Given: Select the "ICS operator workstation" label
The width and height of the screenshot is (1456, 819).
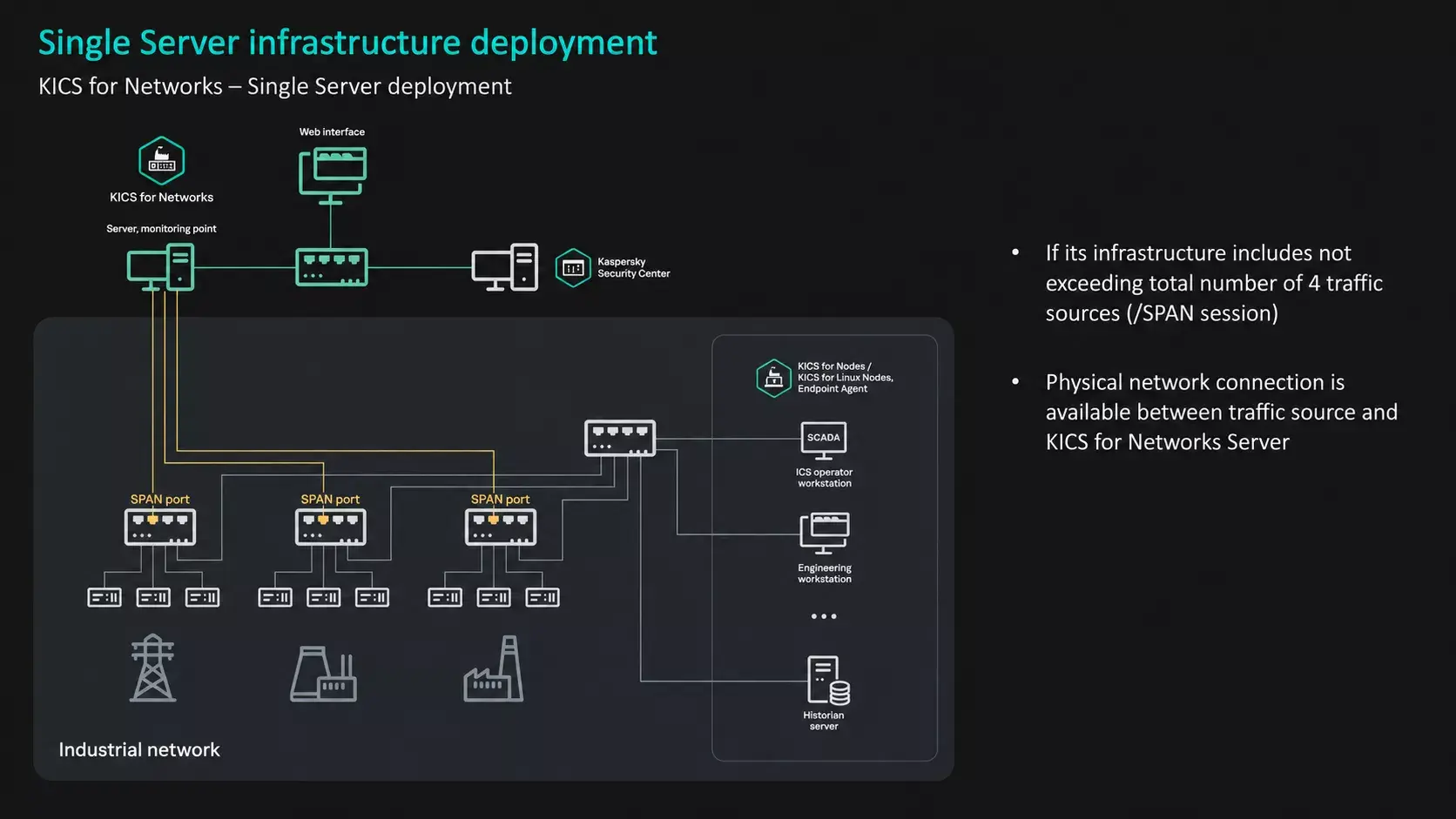Looking at the screenshot, I should coord(825,478).
